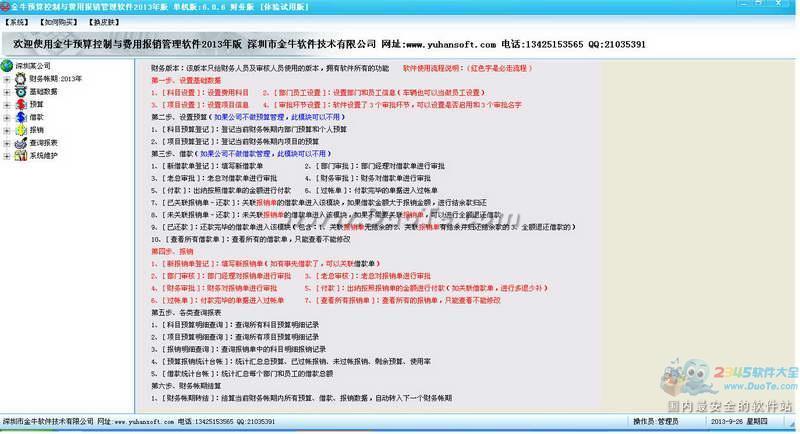Click the [科目设置] step text
This screenshot has width=800, height=434.
point(200,93)
